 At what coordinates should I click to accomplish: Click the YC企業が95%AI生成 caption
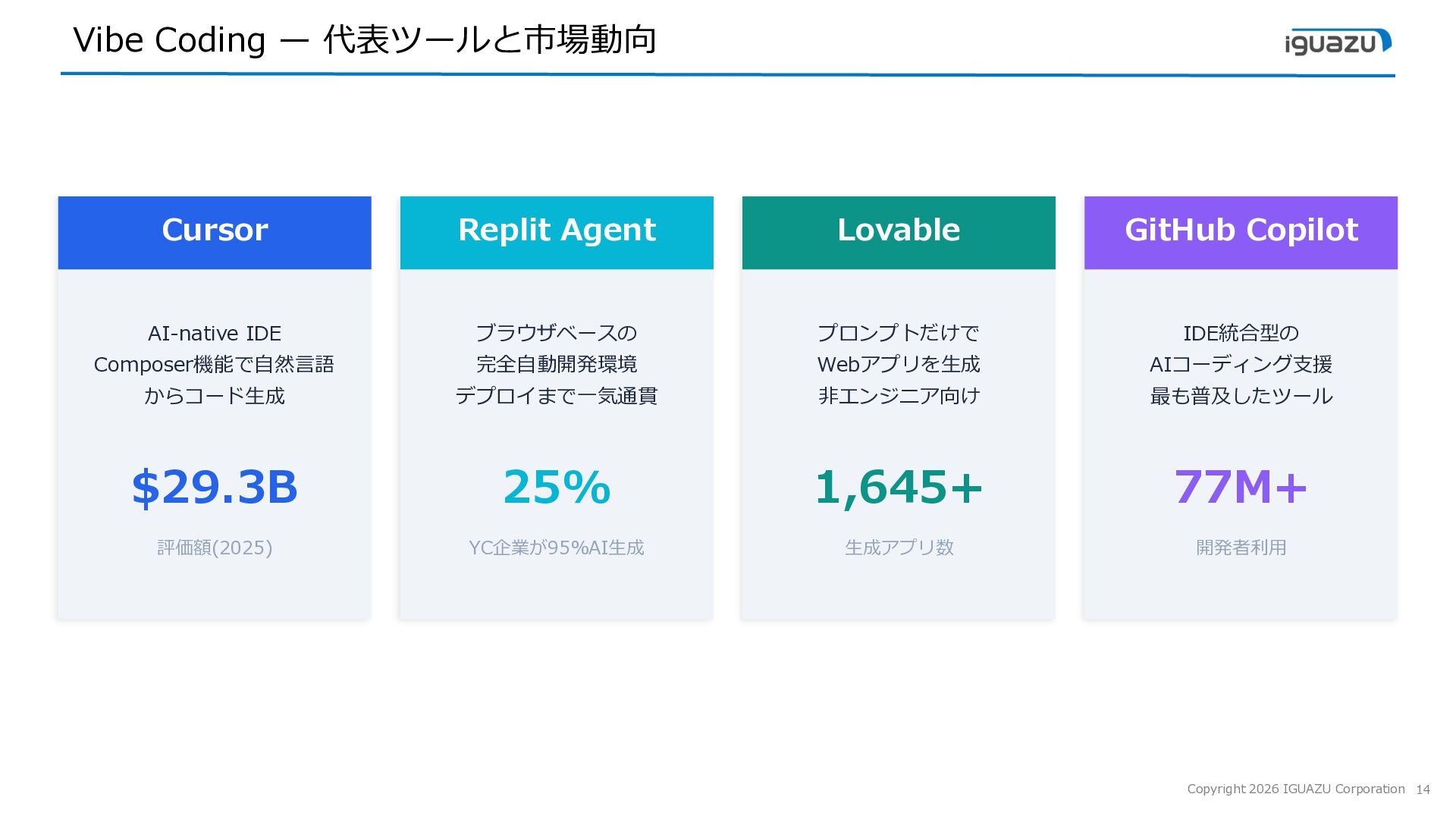pyautogui.click(x=557, y=548)
